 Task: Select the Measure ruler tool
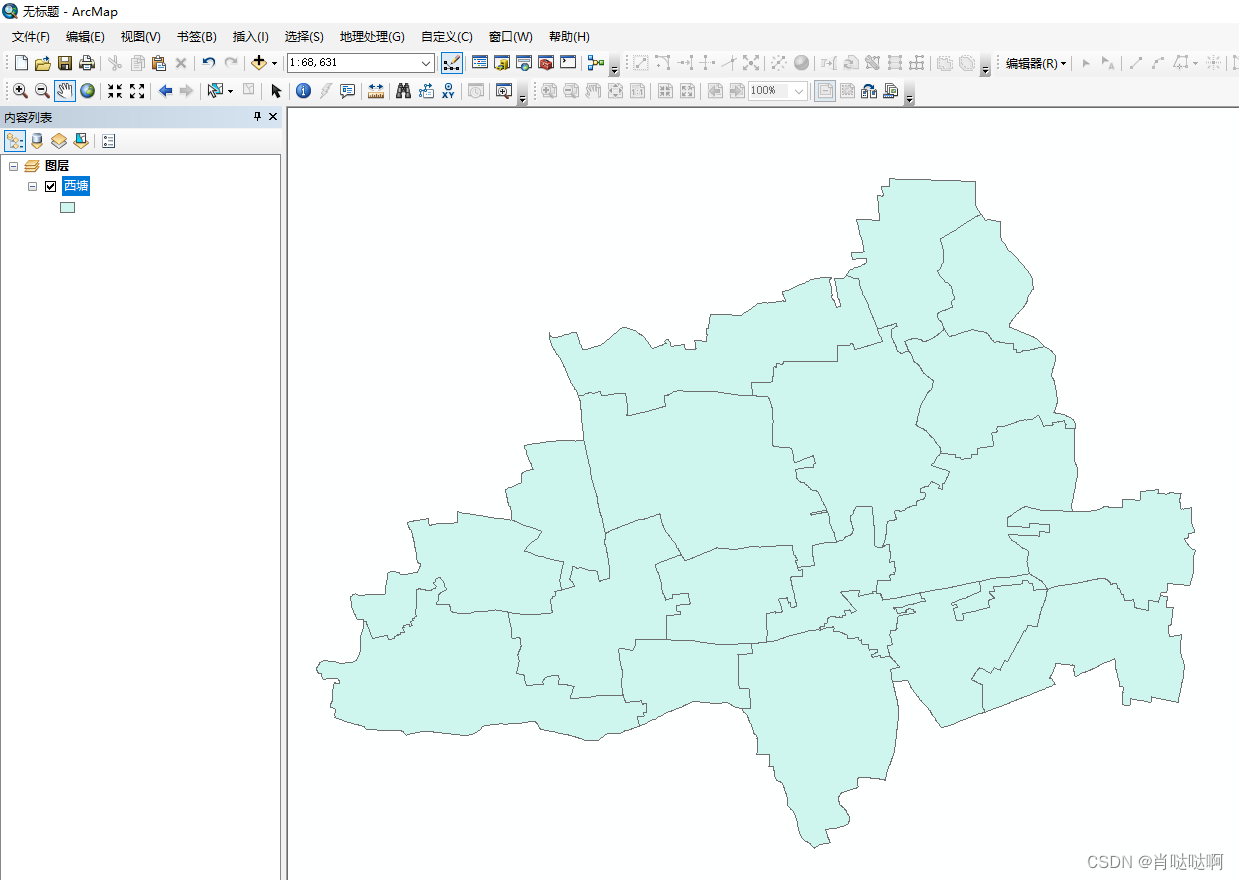coord(376,91)
